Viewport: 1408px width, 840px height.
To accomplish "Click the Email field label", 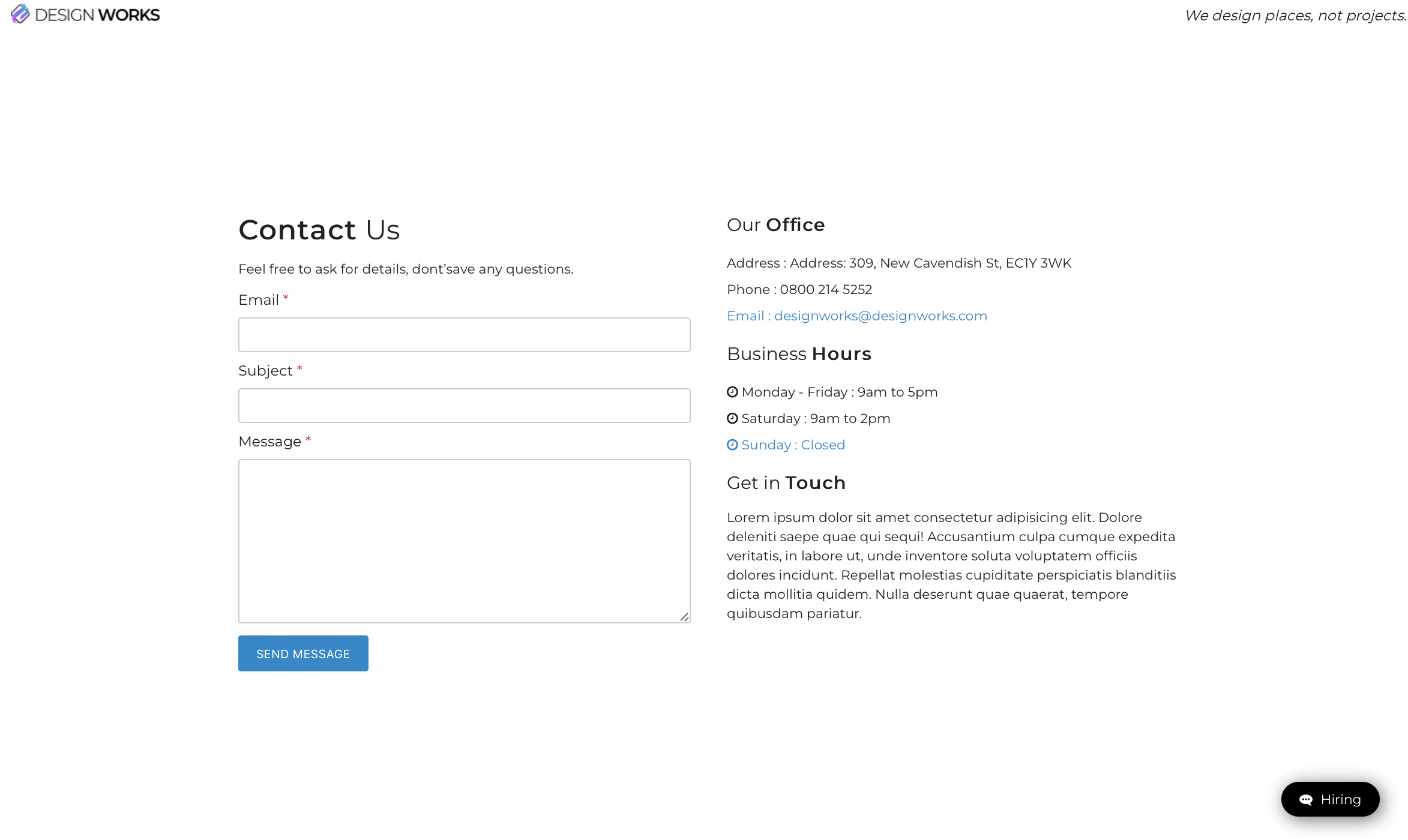I will 259,300.
